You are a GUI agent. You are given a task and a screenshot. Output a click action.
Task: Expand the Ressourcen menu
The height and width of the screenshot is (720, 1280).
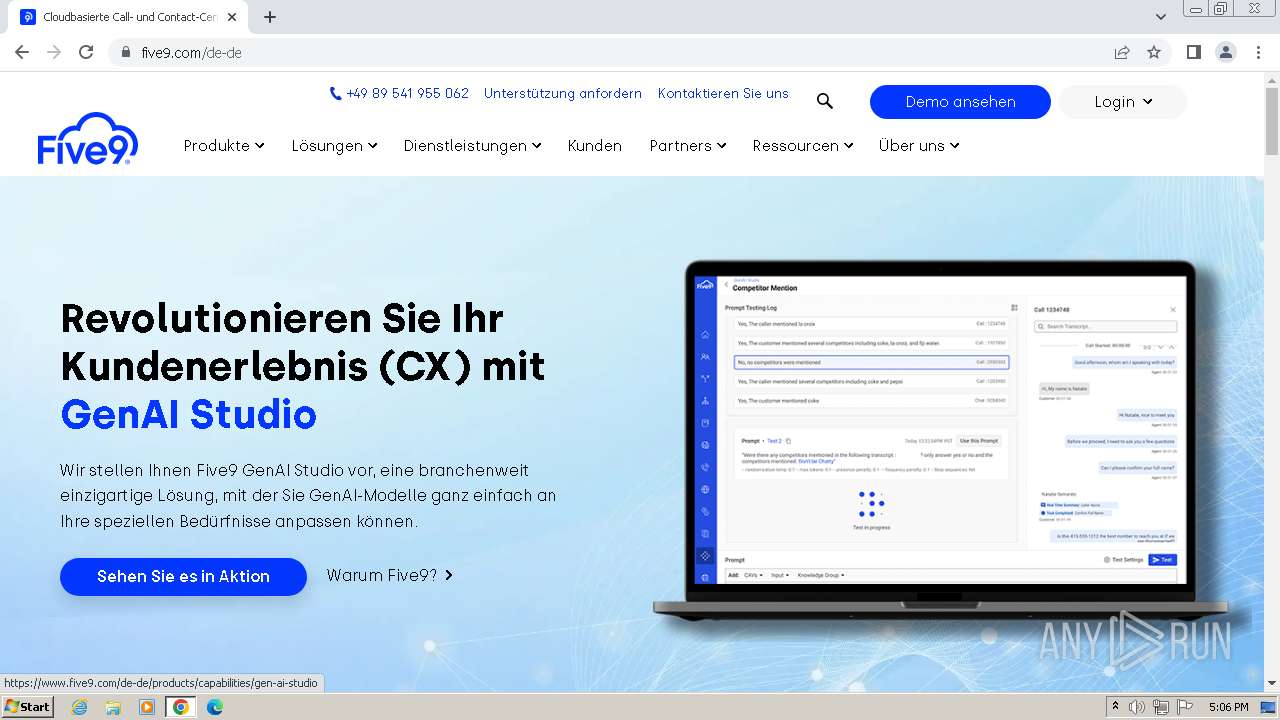(x=803, y=146)
